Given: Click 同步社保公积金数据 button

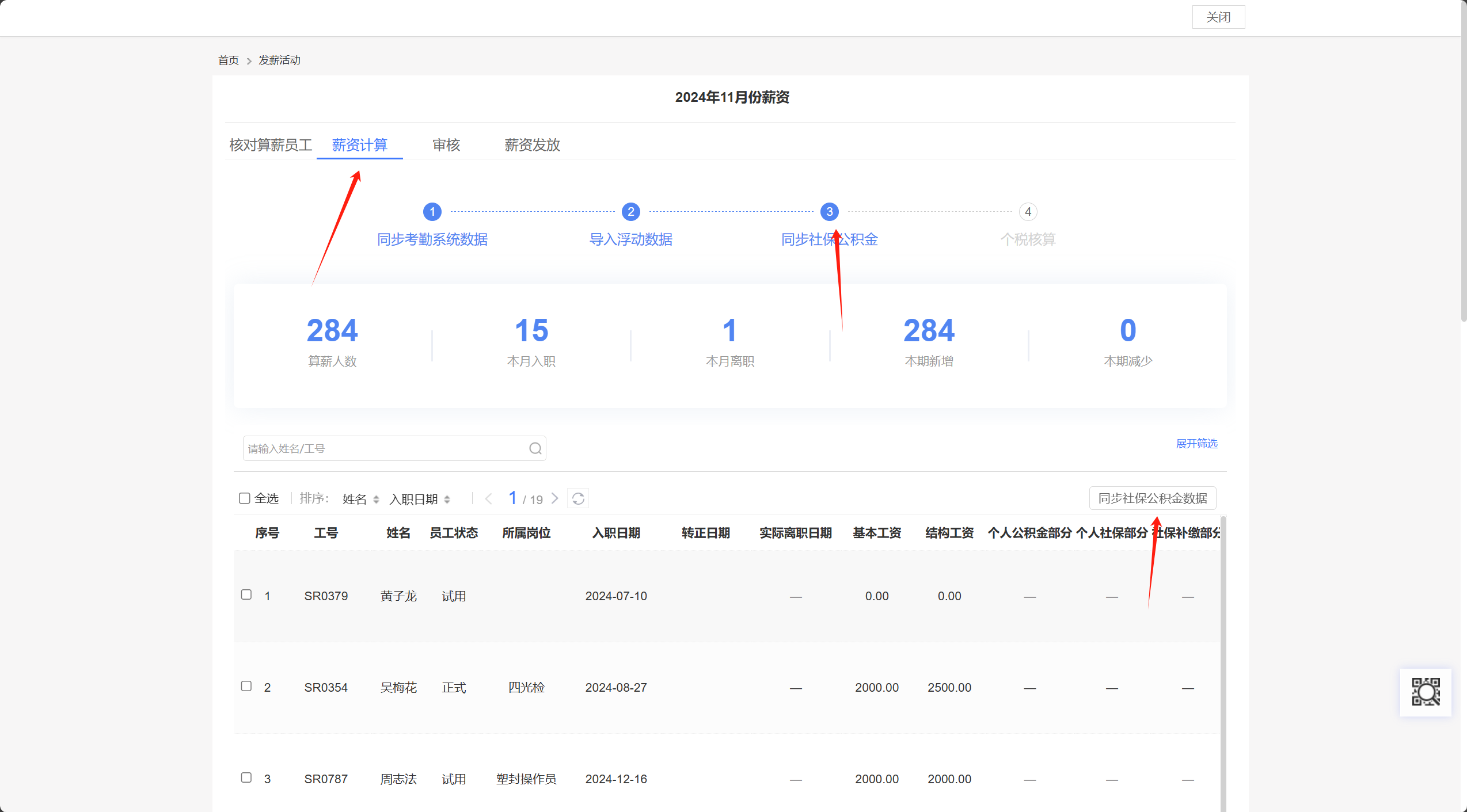Looking at the screenshot, I should [1152, 498].
